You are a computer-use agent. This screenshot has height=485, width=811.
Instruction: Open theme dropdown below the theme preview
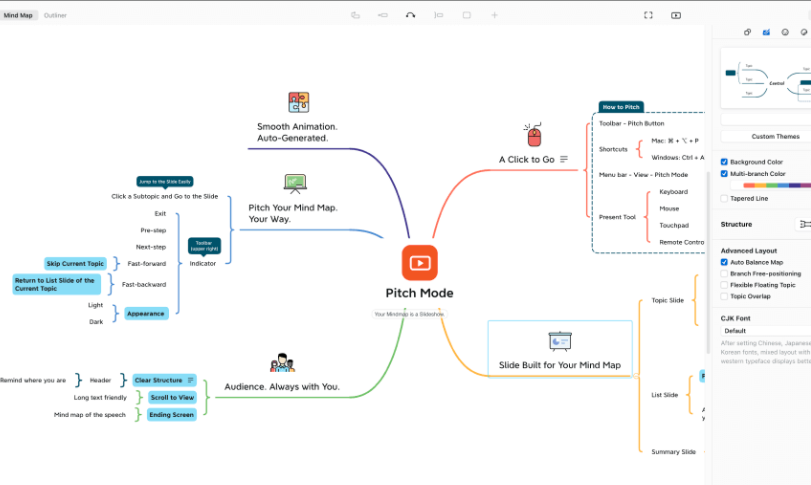point(765,119)
